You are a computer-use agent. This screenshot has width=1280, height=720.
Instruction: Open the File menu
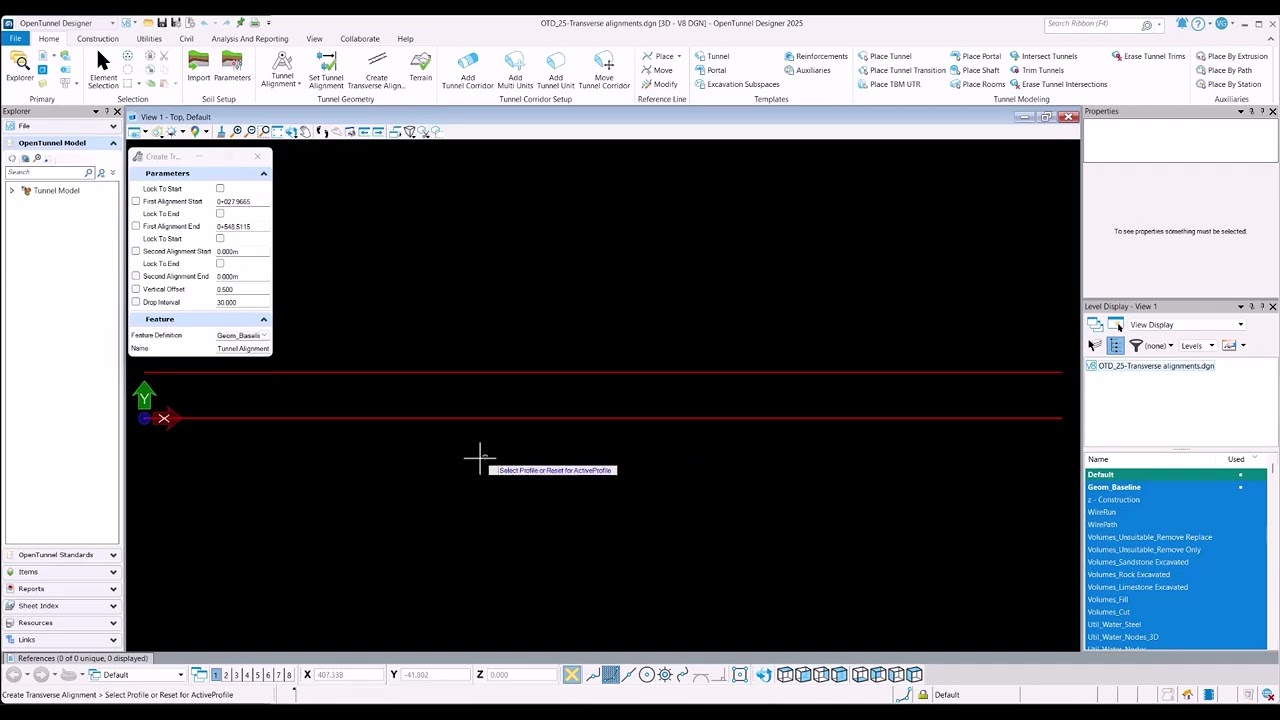15,39
